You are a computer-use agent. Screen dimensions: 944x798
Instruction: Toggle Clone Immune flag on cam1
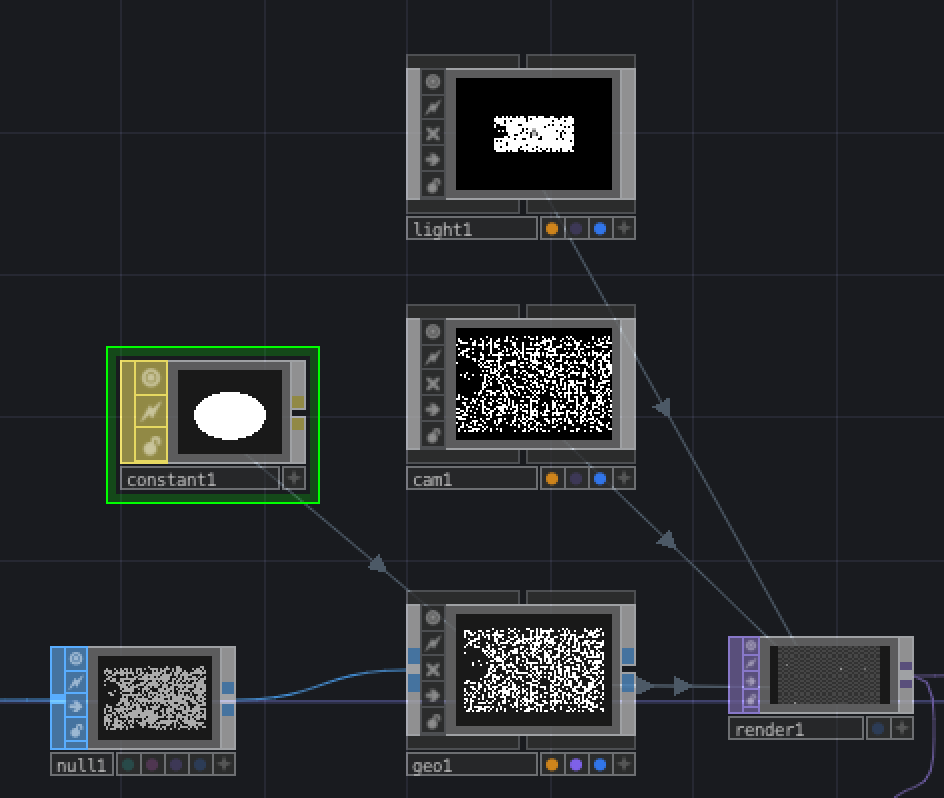pos(433,358)
